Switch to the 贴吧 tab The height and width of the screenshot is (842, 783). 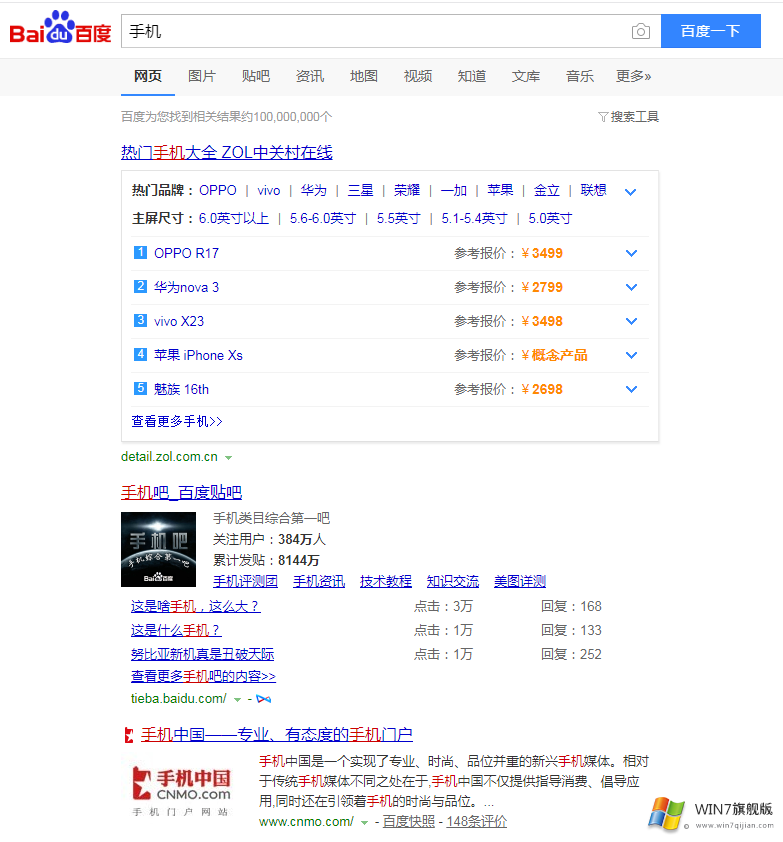click(256, 76)
